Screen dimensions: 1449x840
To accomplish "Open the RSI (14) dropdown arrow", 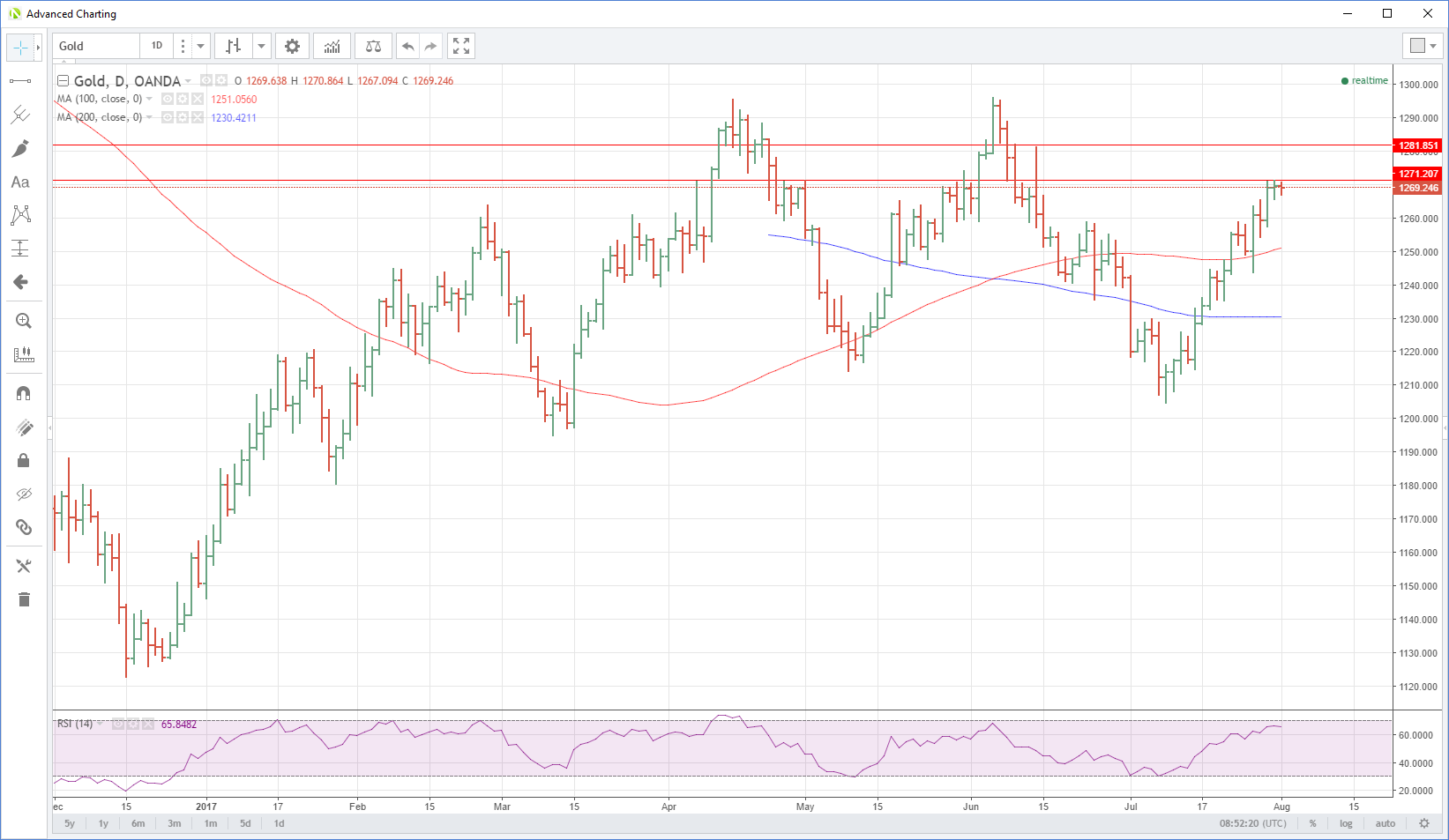I will (x=100, y=724).
